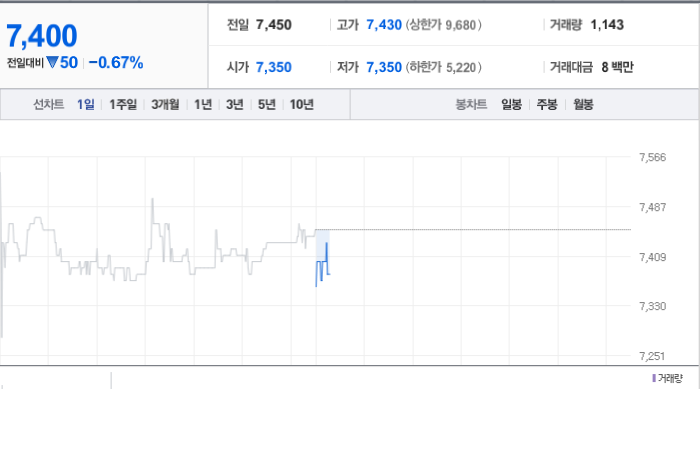This screenshot has height=450, width=700.
Task: Click the 고가 7,430 value
Action: pyautogui.click(x=384, y=25)
